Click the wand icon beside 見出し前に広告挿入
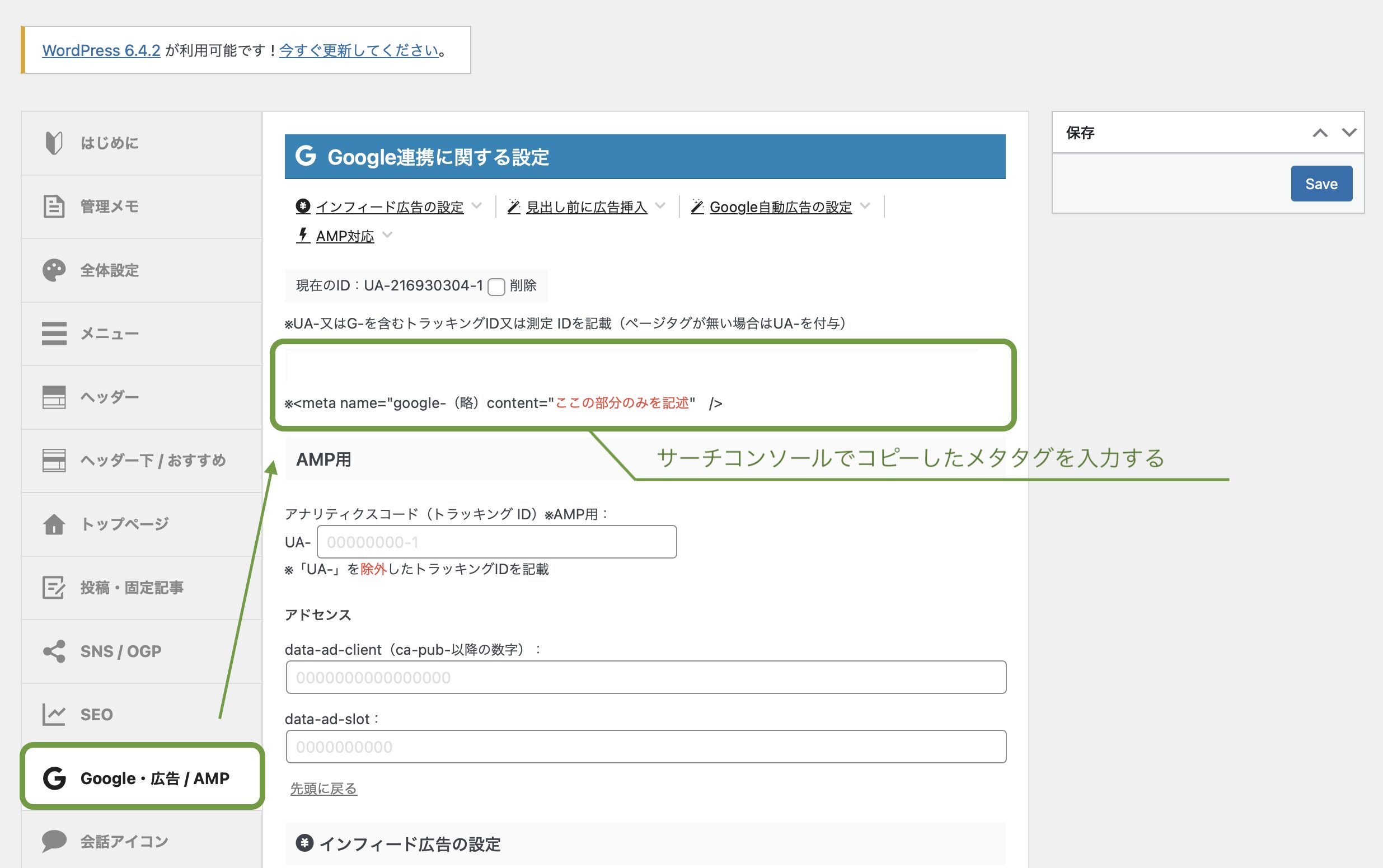1383x868 pixels. coord(514,207)
